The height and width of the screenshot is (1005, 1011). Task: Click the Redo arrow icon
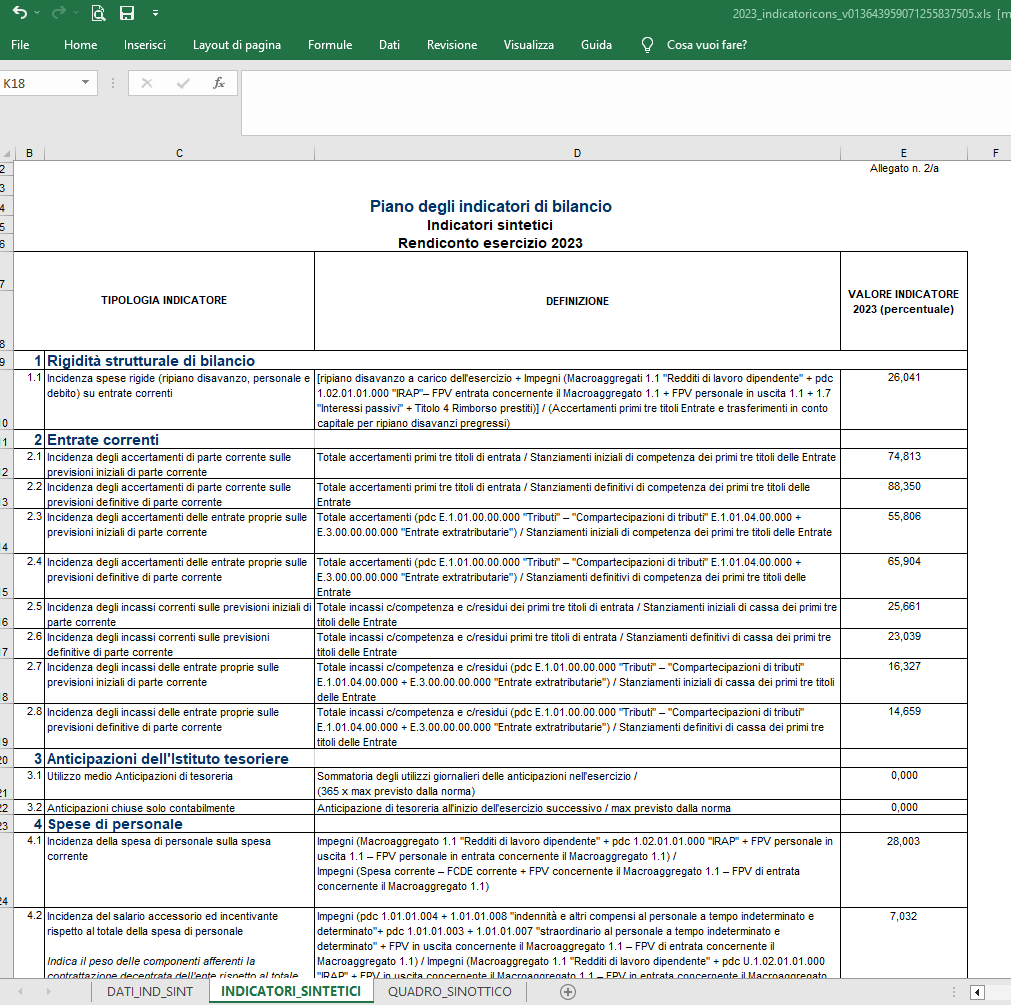(59, 13)
